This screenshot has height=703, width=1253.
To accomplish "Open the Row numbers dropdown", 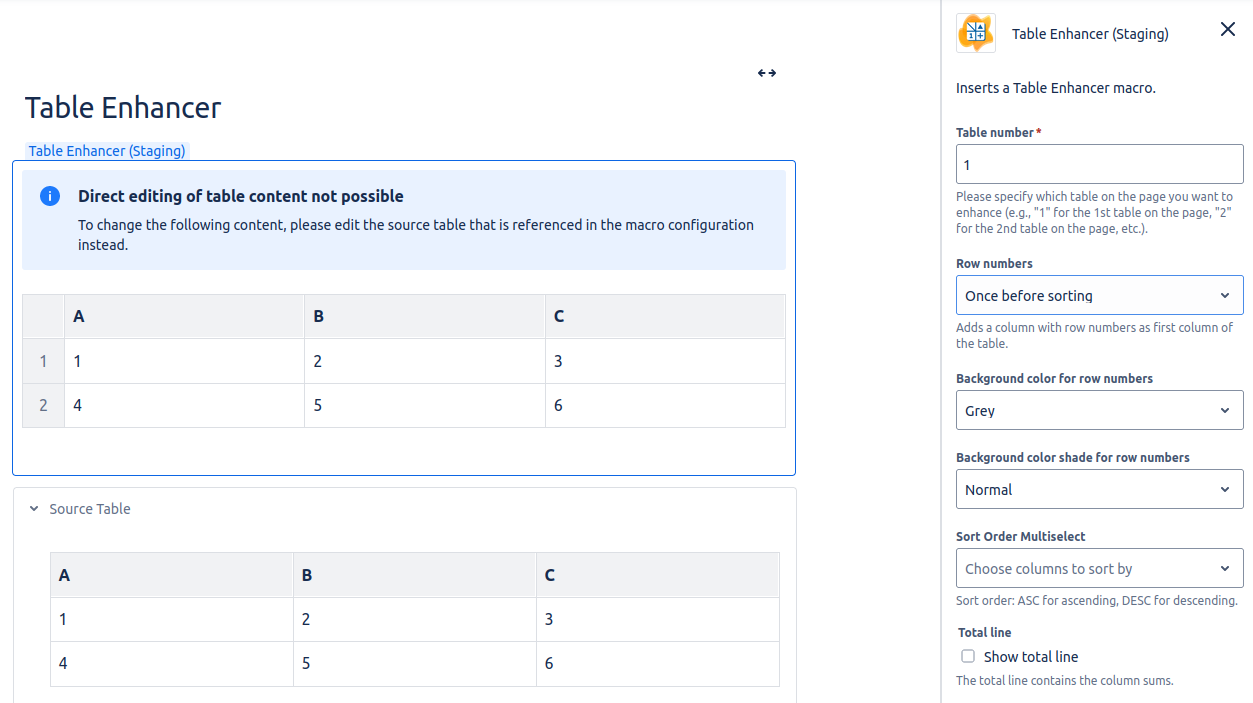I will [x=1098, y=296].
